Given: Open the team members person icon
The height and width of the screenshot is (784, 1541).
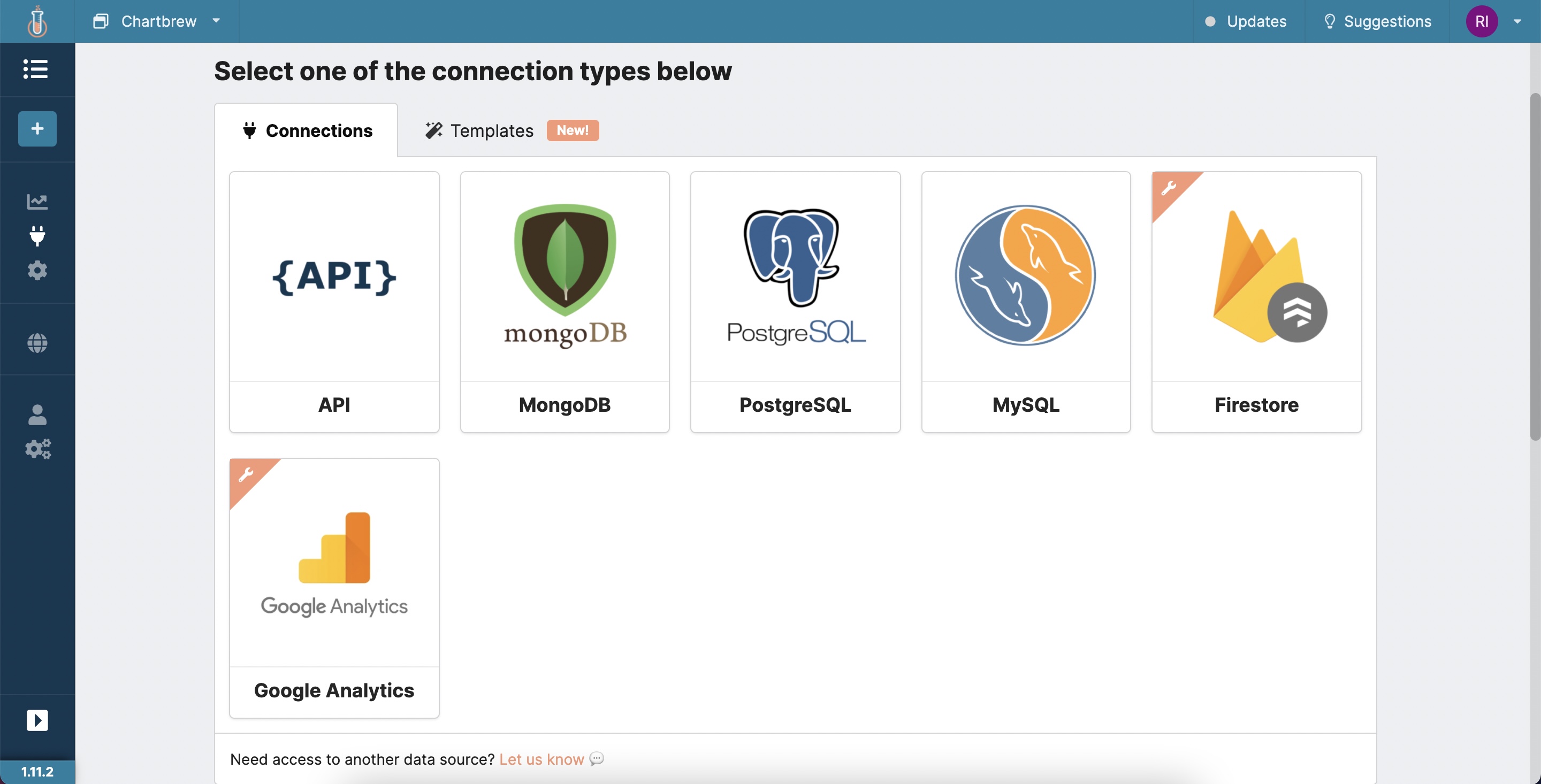Looking at the screenshot, I should tap(37, 414).
